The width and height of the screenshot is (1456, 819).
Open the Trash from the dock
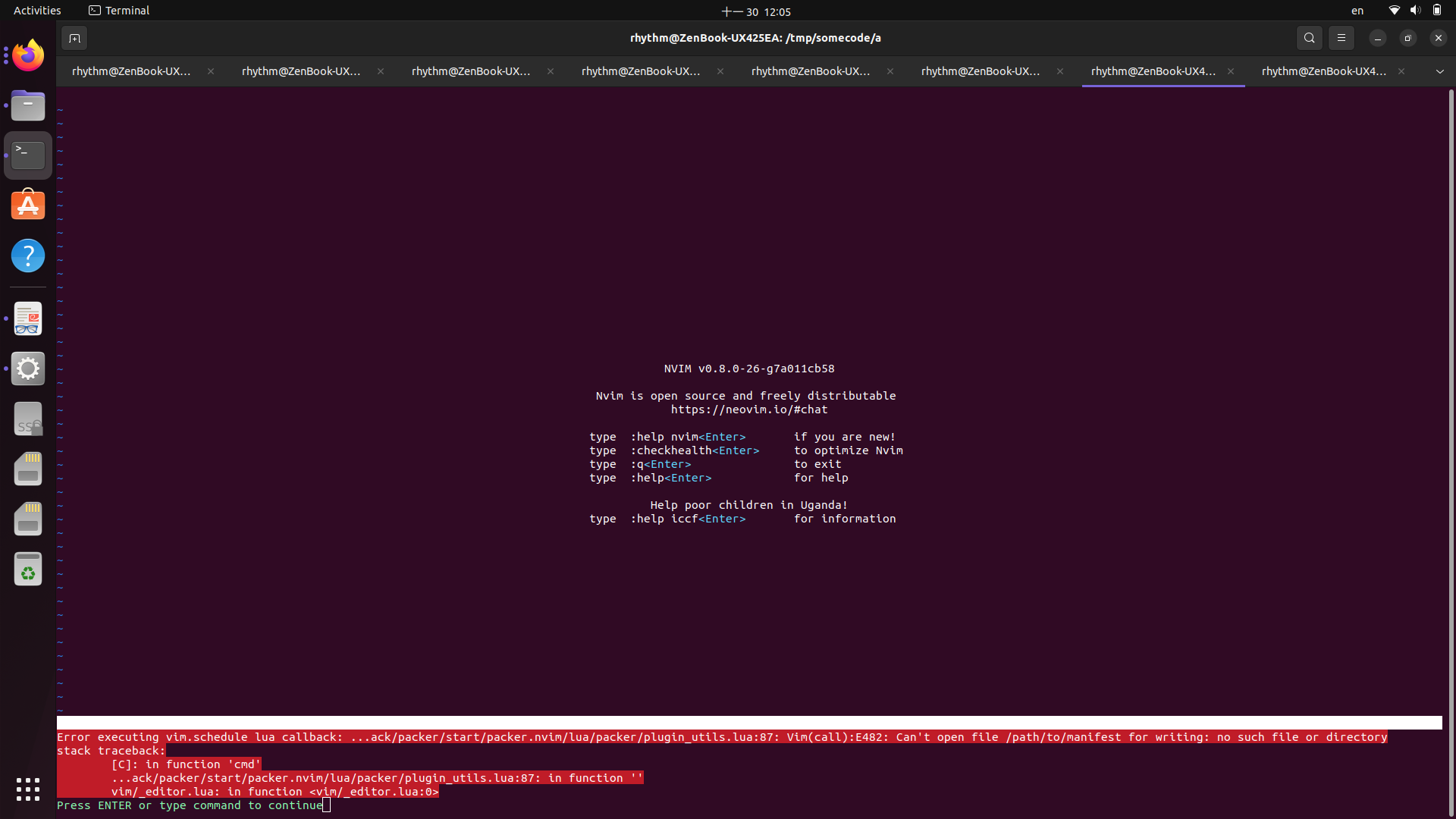point(27,569)
